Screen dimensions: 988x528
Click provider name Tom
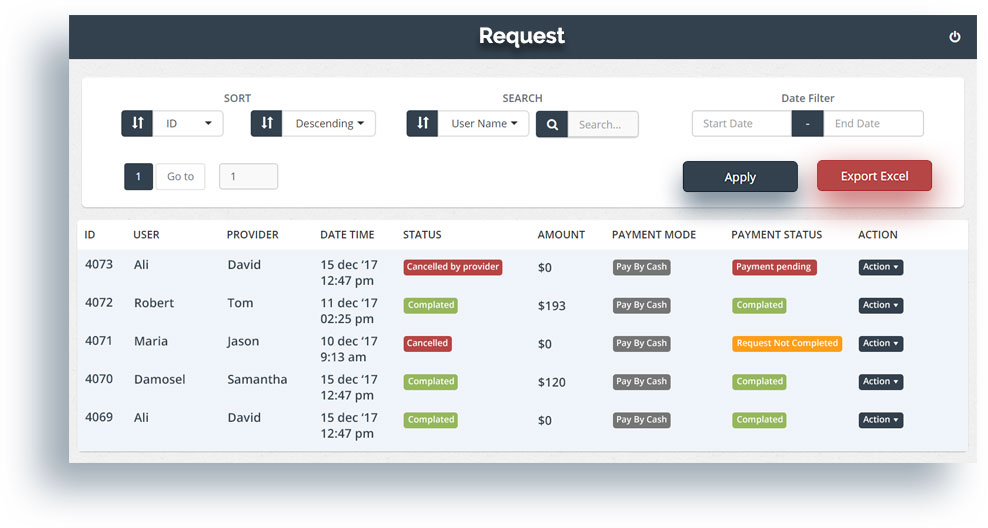tap(240, 303)
